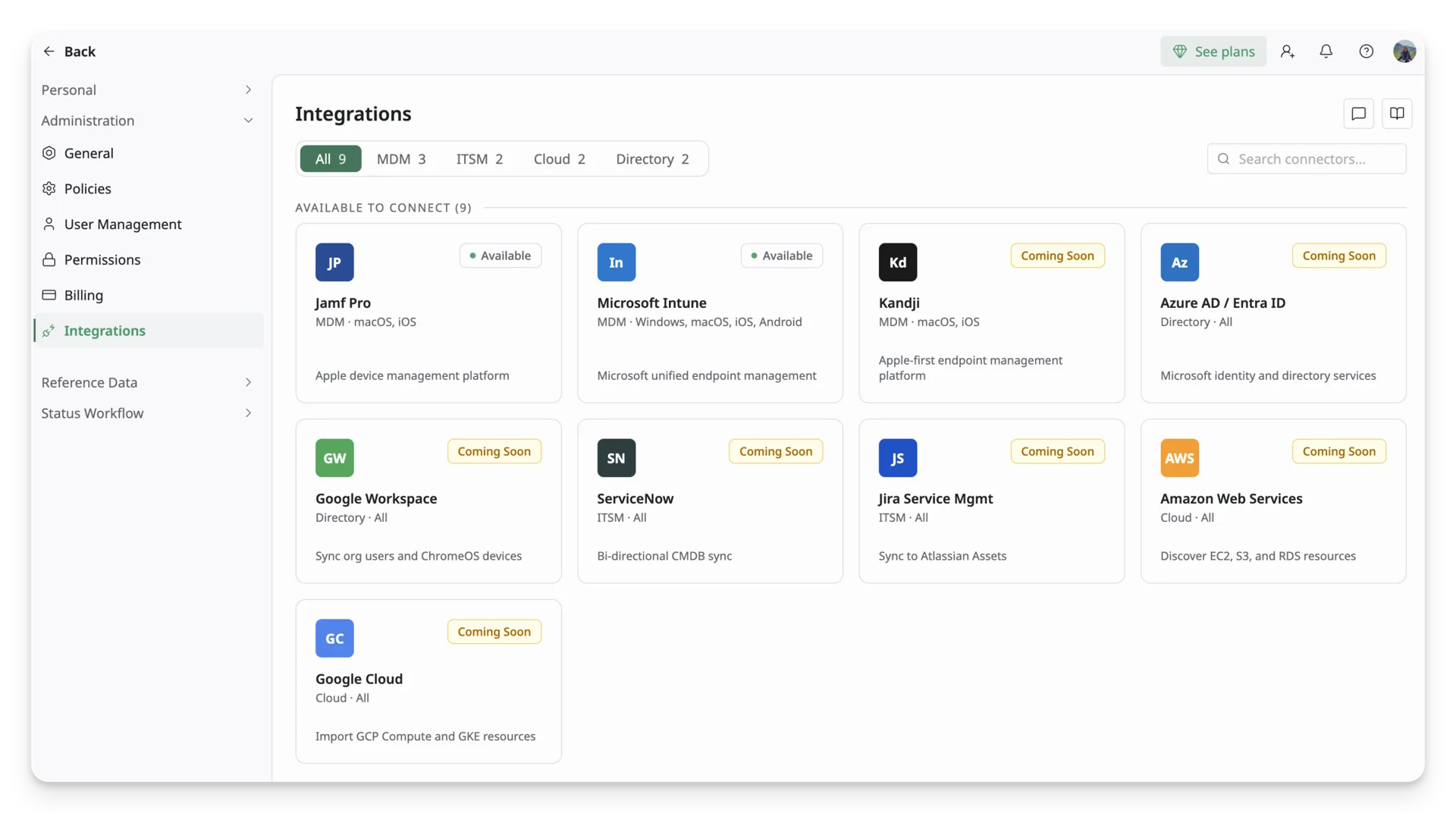Open General in the sidebar
This screenshot has height=813, width=1456.
[x=149, y=153]
